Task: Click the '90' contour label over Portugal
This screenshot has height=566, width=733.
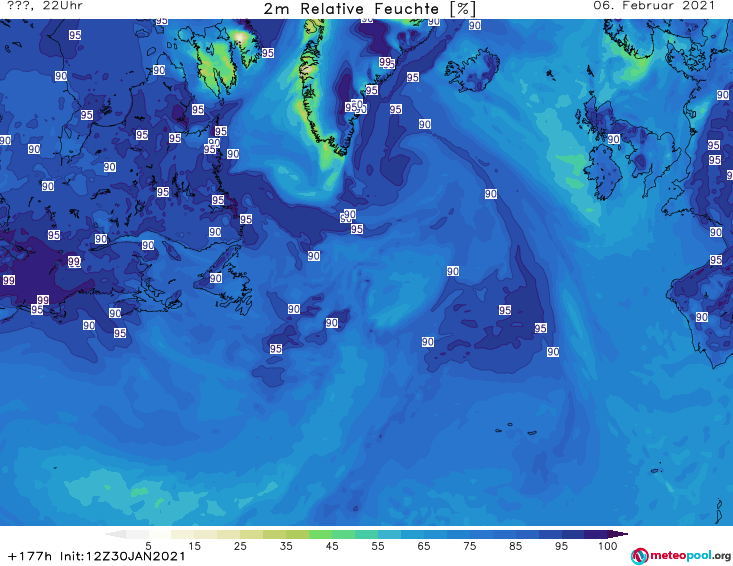Action: 702,317
